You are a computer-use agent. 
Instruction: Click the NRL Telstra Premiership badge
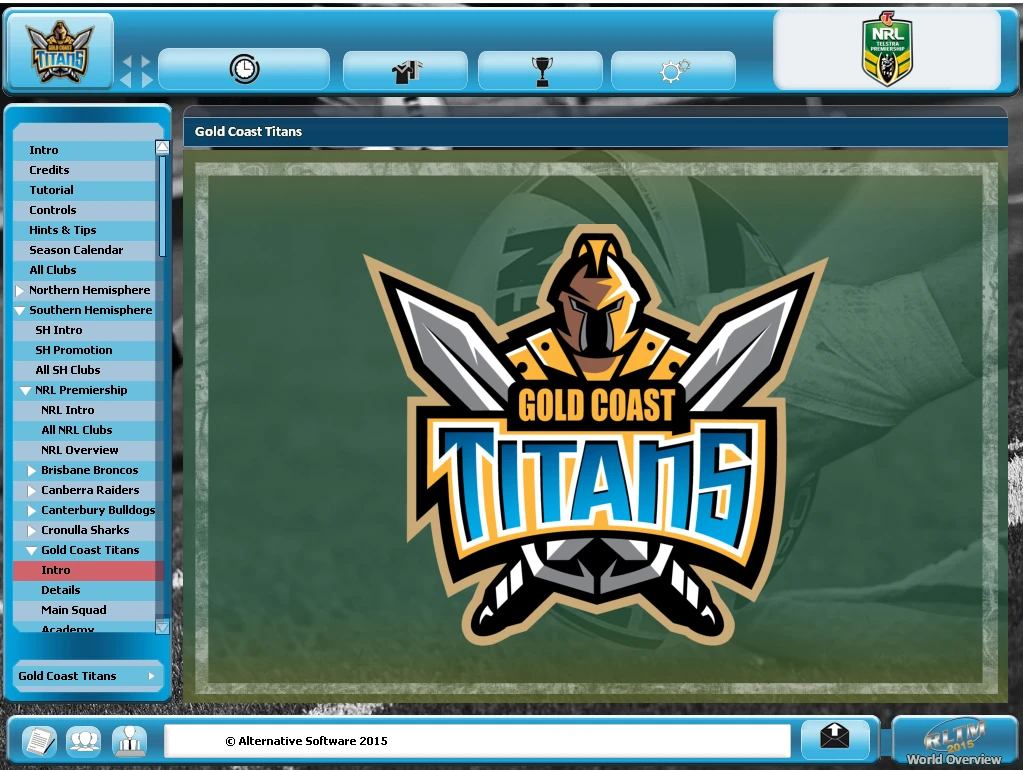tap(887, 50)
